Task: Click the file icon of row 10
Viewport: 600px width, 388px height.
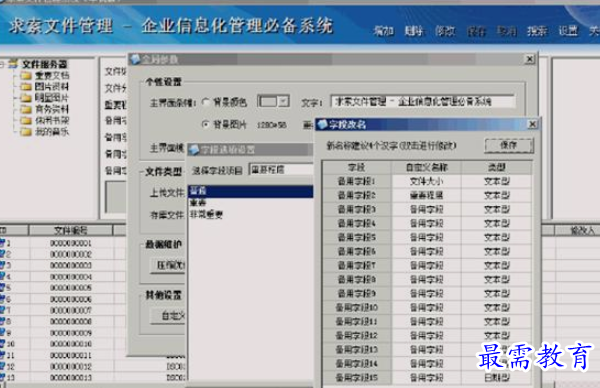Action: pyautogui.click(x=3, y=344)
